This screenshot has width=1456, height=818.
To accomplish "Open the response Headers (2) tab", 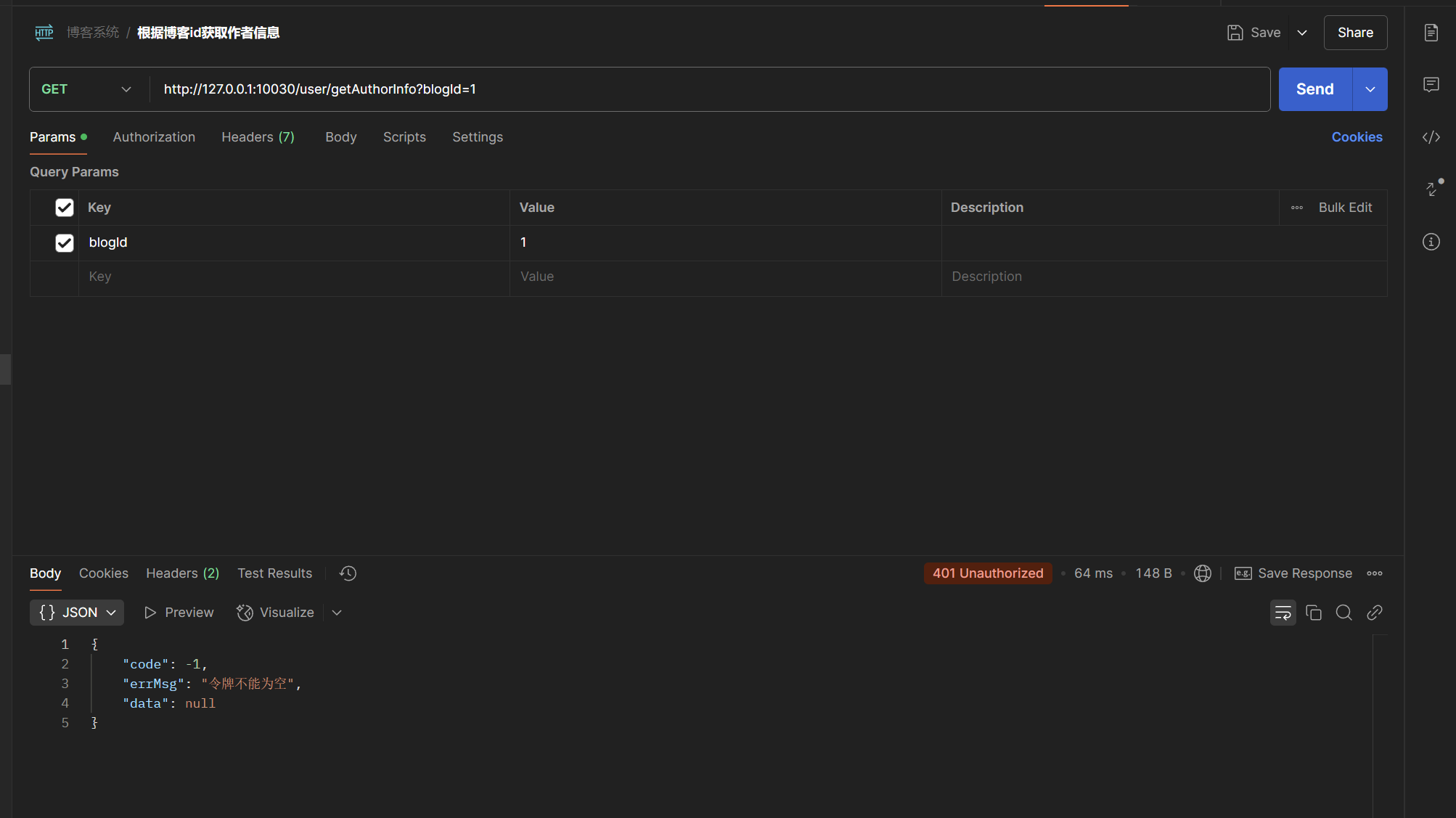I will 182,573.
